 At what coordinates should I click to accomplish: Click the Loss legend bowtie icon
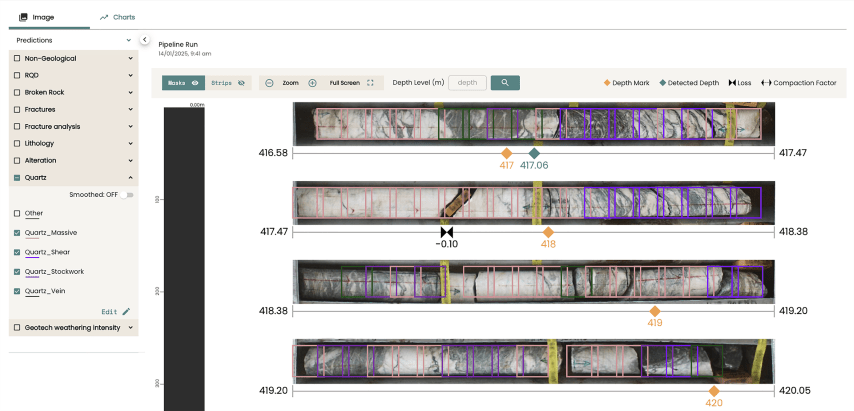pos(732,83)
